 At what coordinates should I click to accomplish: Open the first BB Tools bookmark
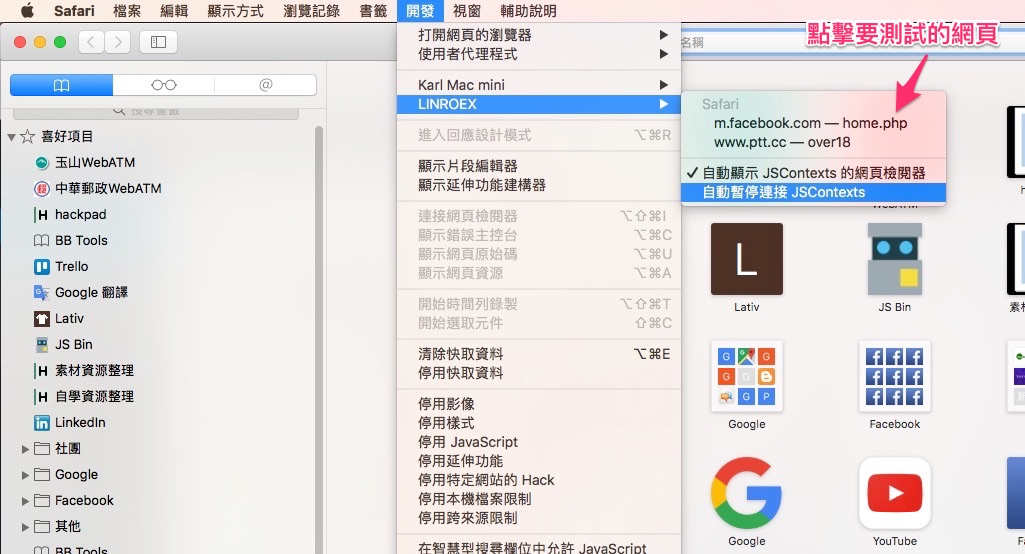click(71, 241)
